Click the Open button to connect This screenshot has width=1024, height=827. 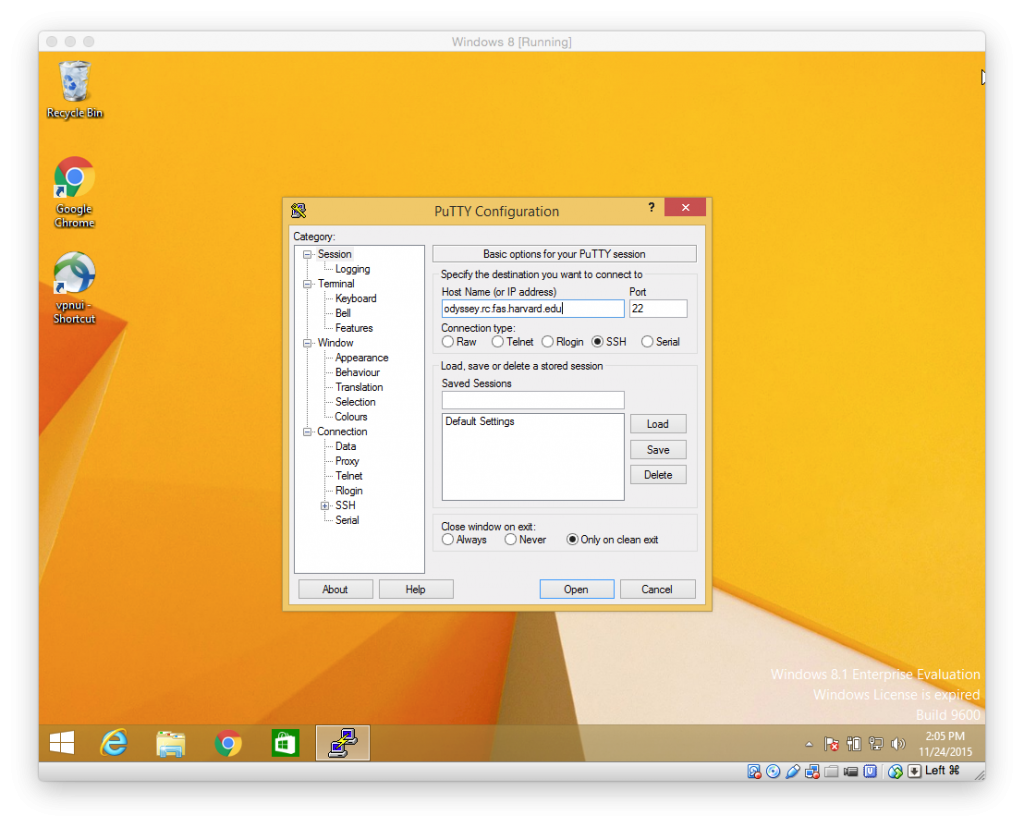[x=577, y=589]
